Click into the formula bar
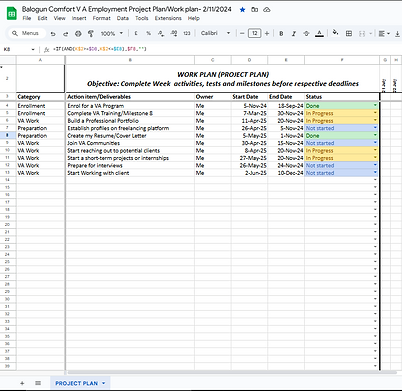Viewport: 402px width, 391px height. tap(227, 49)
